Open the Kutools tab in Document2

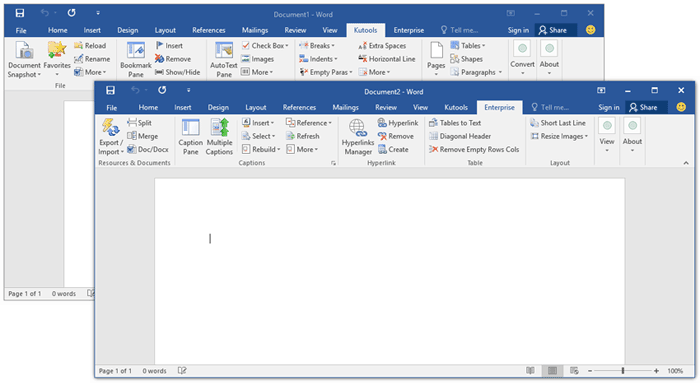[456, 107]
